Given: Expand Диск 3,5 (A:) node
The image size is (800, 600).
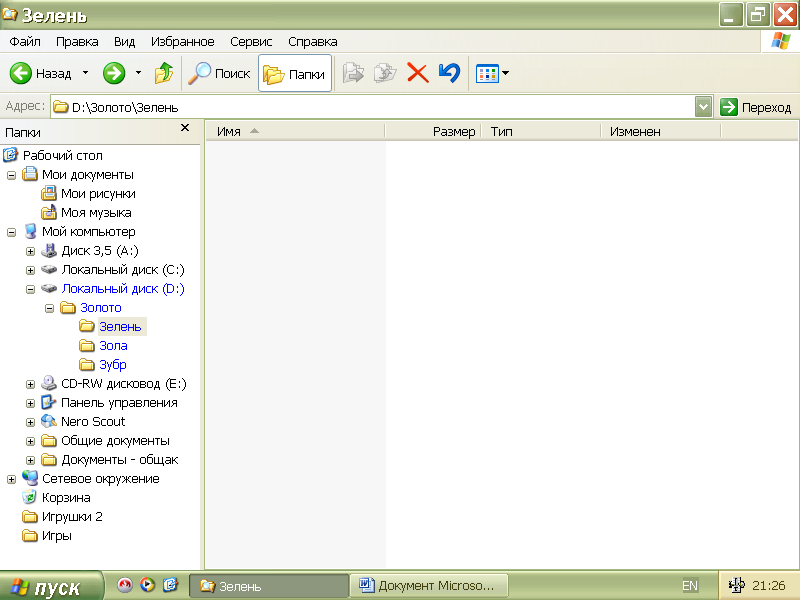Looking at the screenshot, I should click(30, 251).
